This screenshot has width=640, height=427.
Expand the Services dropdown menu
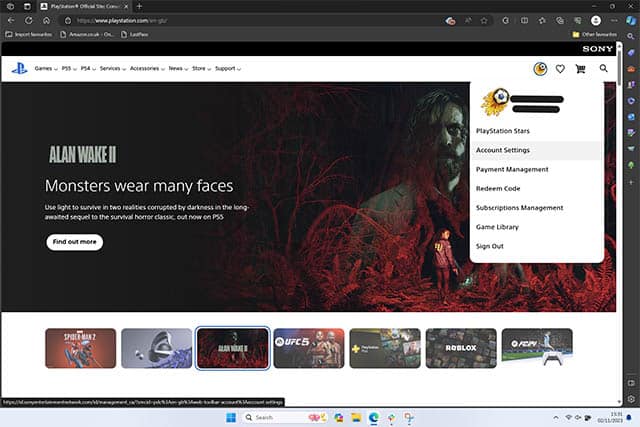click(x=112, y=69)
